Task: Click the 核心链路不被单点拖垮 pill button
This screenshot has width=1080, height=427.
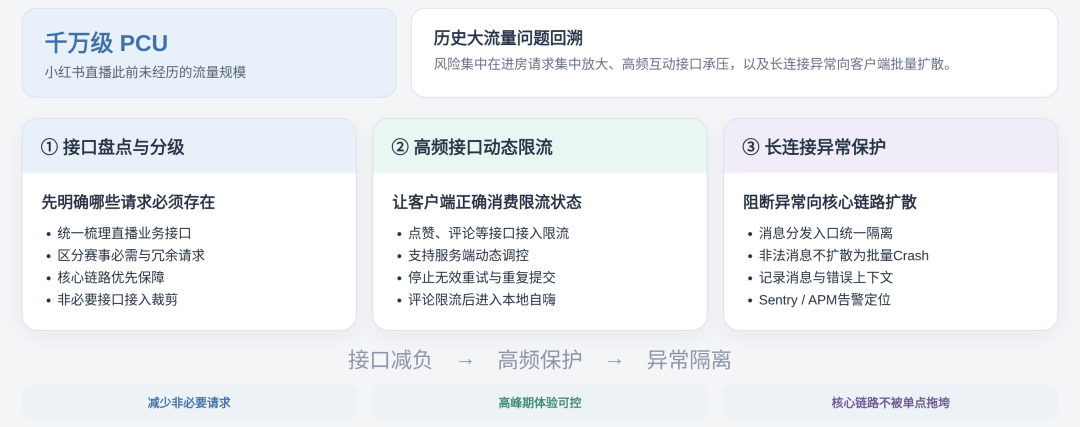Action: [x=891, y=402]
